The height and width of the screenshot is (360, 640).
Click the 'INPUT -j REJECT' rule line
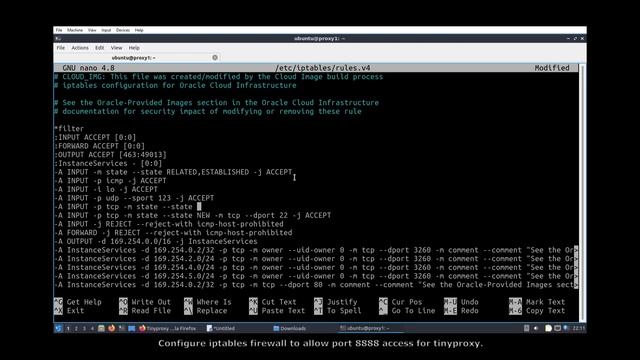[x=169, y=224]
